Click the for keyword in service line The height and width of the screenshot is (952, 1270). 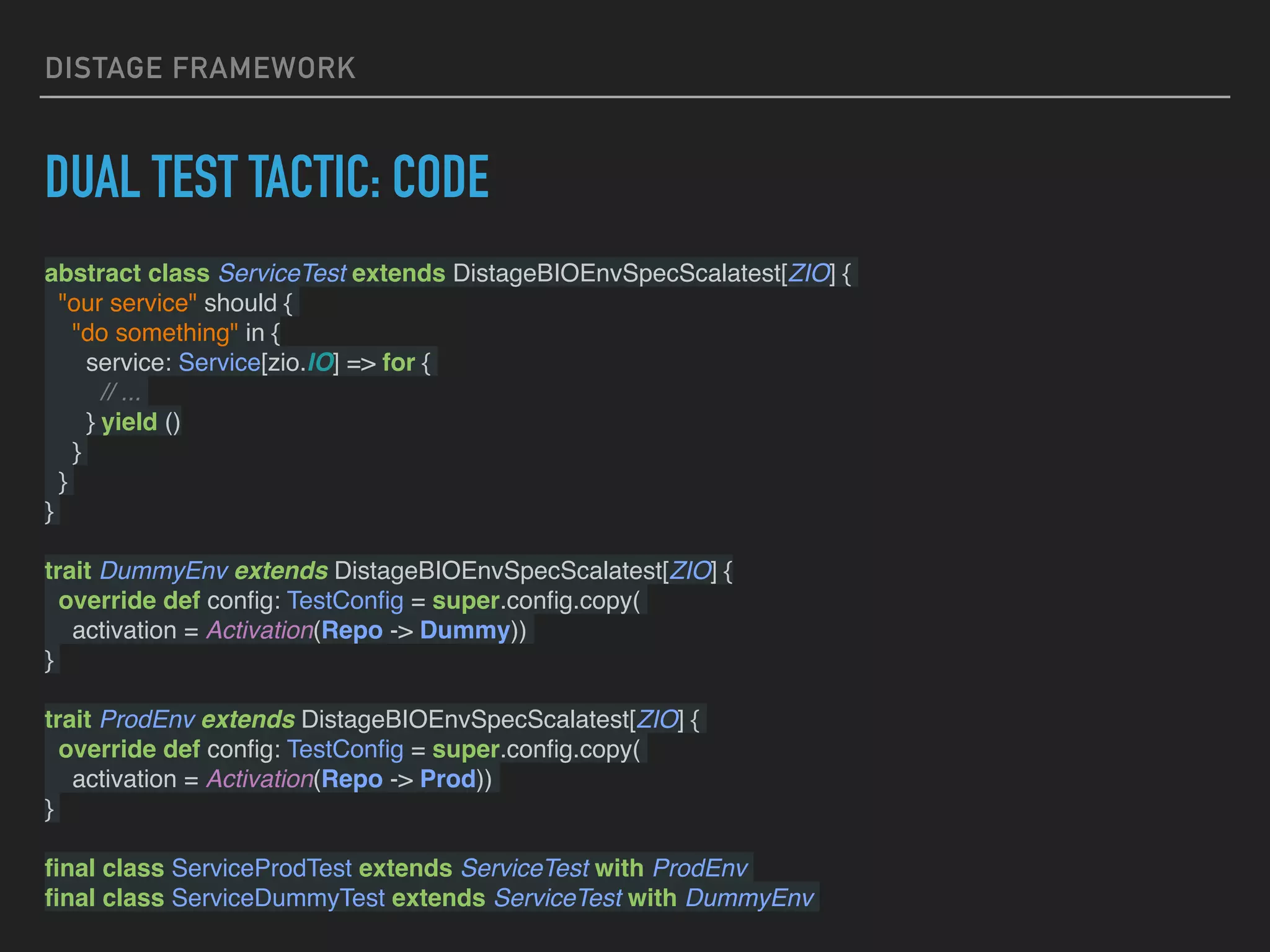pyautogui.click(x=398, y=363)
